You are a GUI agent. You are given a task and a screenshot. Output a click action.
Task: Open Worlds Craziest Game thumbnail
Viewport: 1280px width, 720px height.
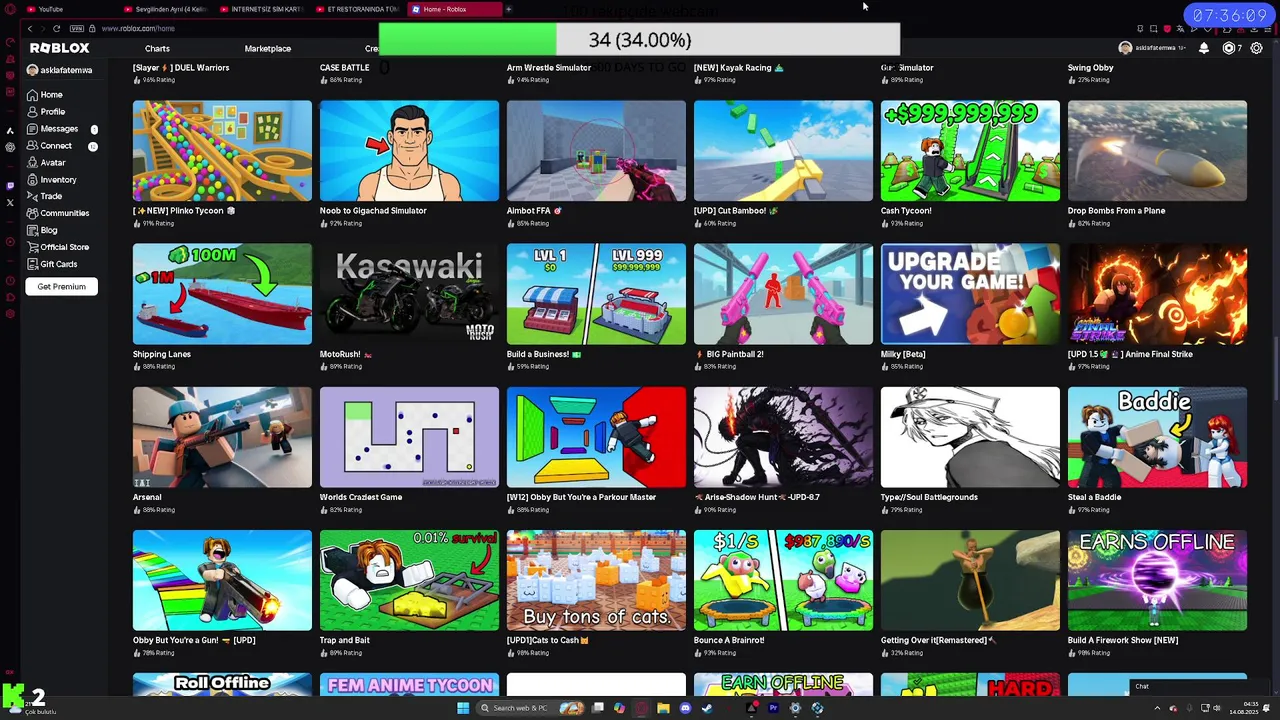(409, 437)
